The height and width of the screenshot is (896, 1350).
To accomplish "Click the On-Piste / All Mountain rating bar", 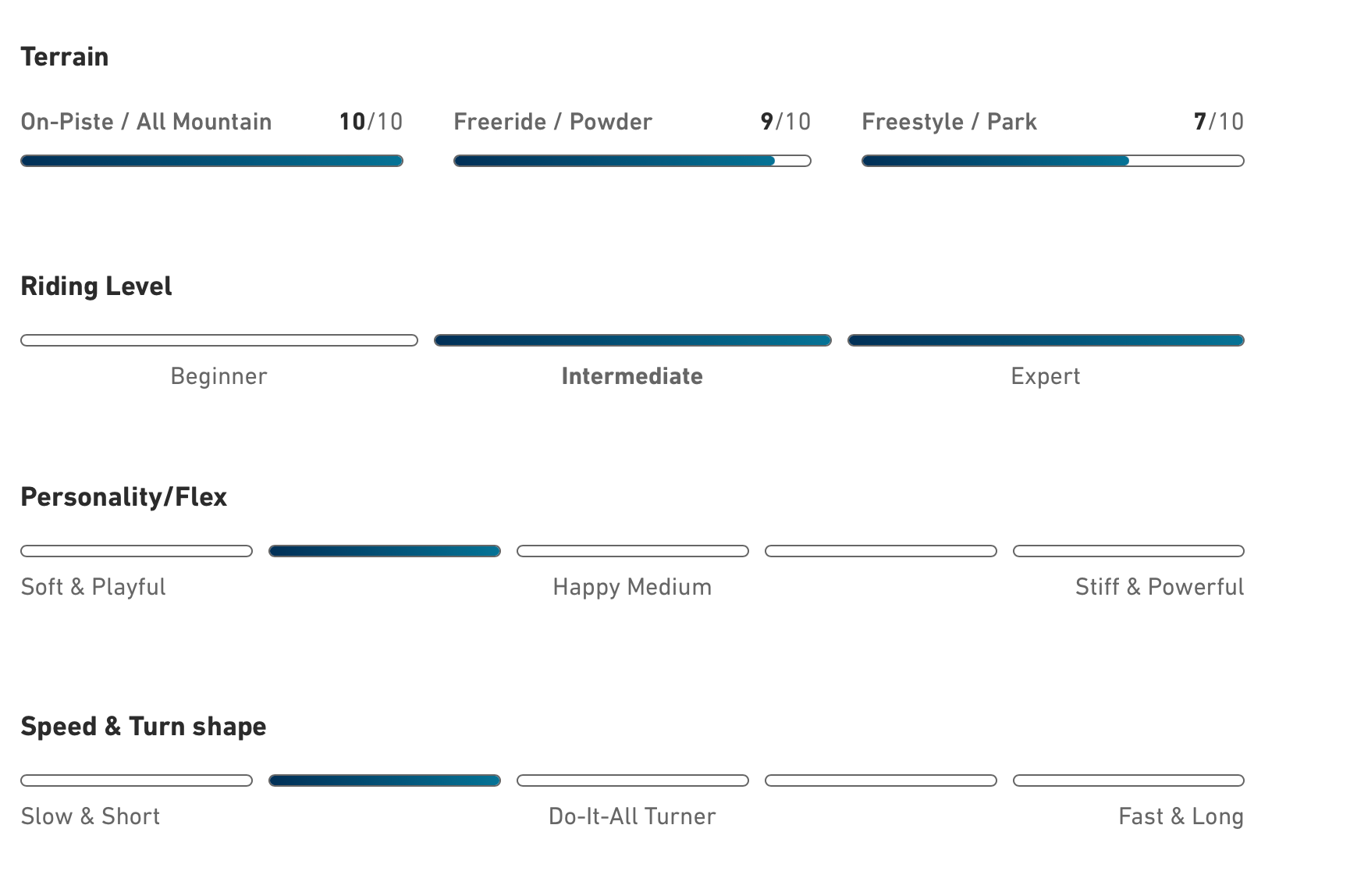I will pos(211,161).
